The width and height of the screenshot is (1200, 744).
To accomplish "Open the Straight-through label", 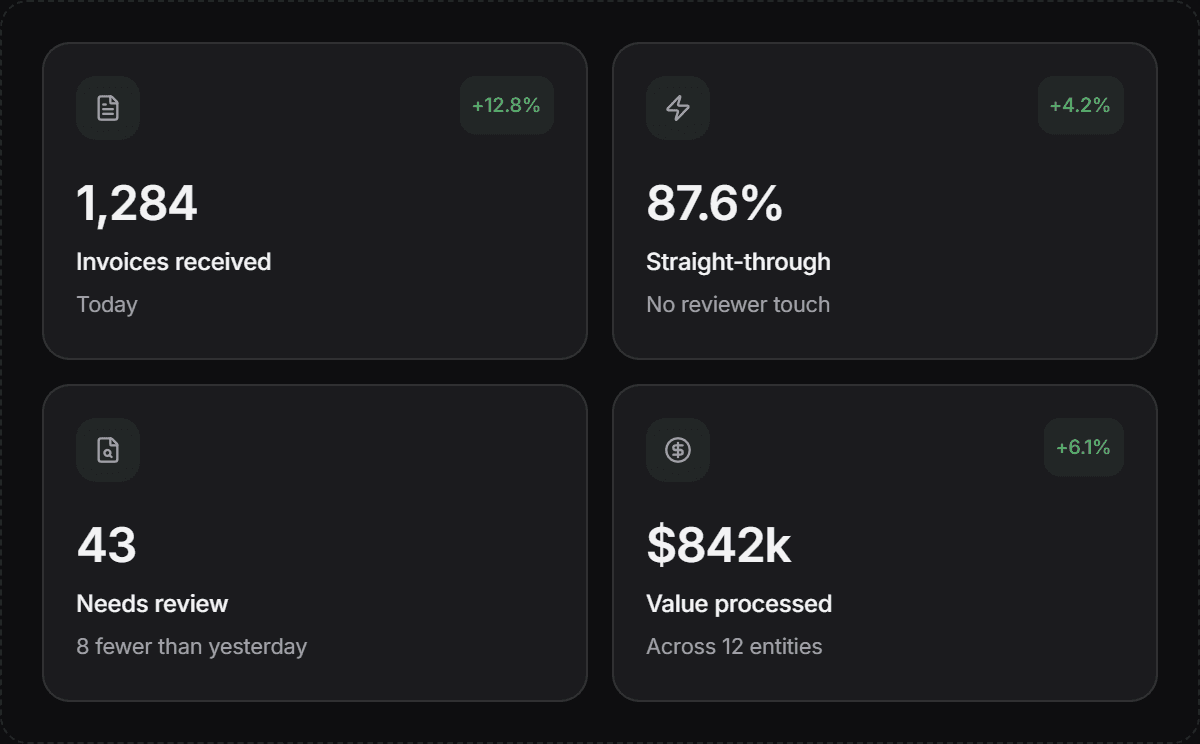I will click(x=738, y=262).
